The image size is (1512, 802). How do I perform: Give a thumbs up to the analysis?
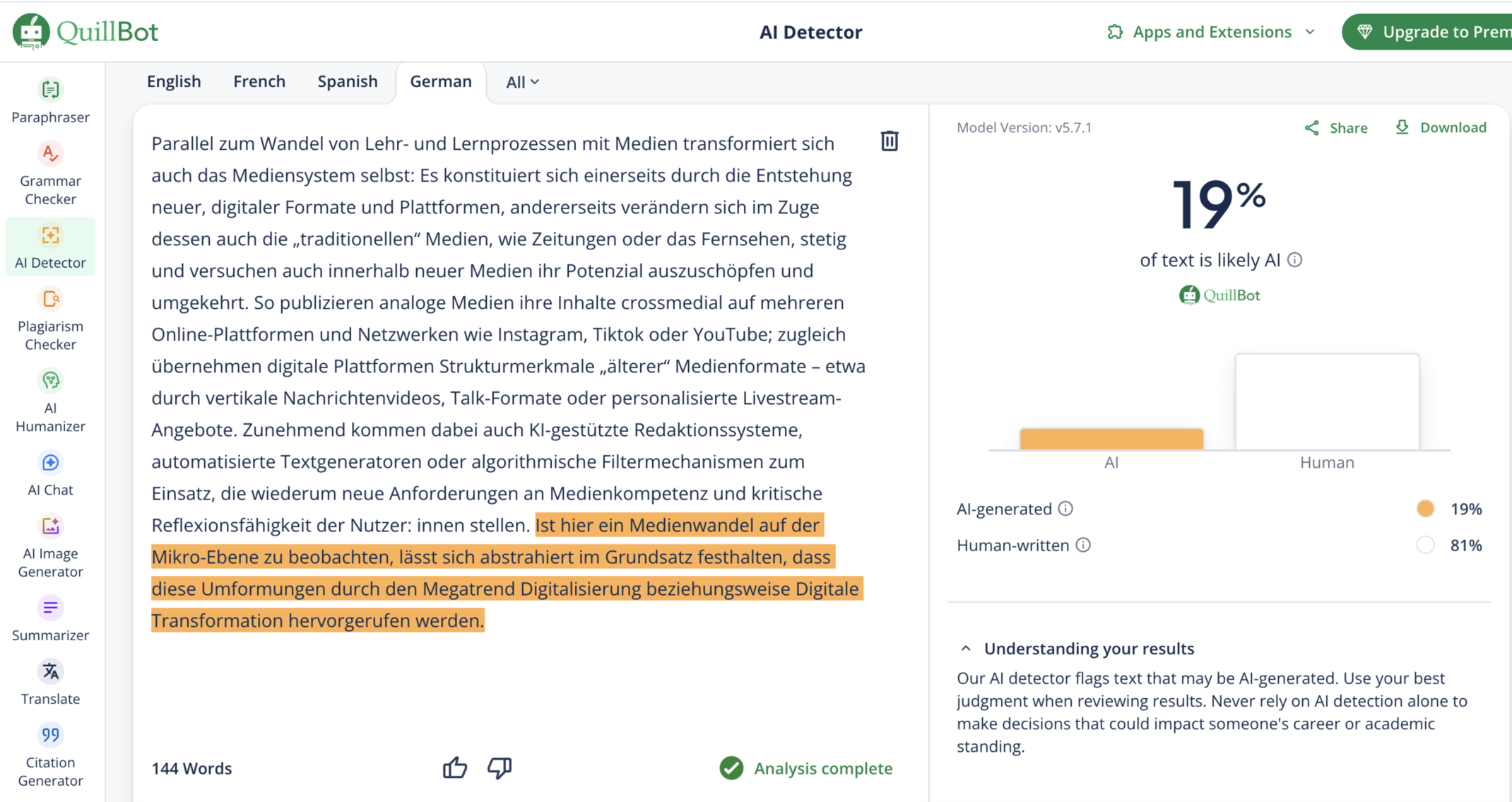tap(454, 767)
